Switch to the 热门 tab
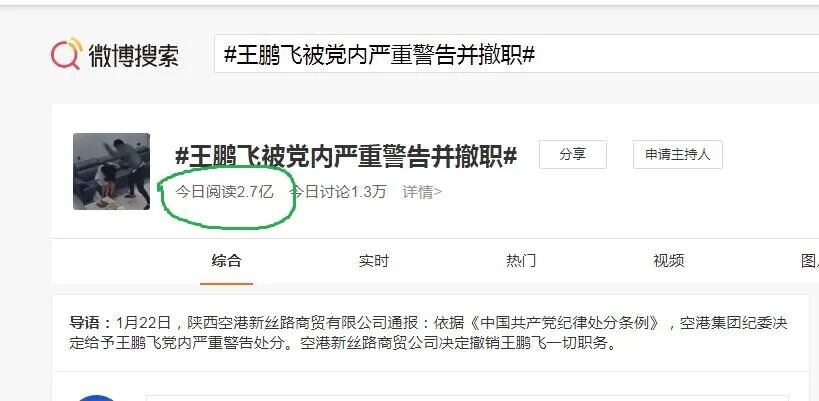Image resolution: width=819 pixels, height=401 pixels. [x=521, y=261]
